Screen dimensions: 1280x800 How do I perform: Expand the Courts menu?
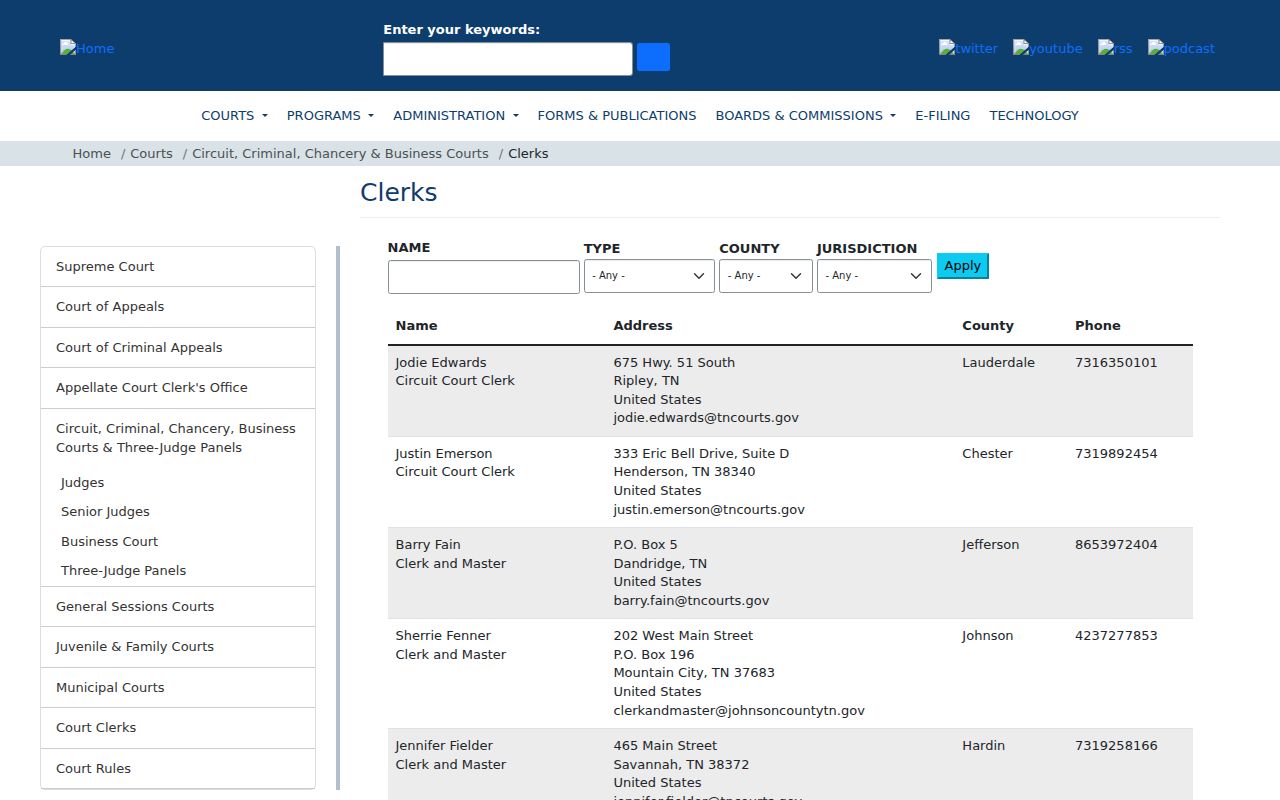[x=234, y=115]
